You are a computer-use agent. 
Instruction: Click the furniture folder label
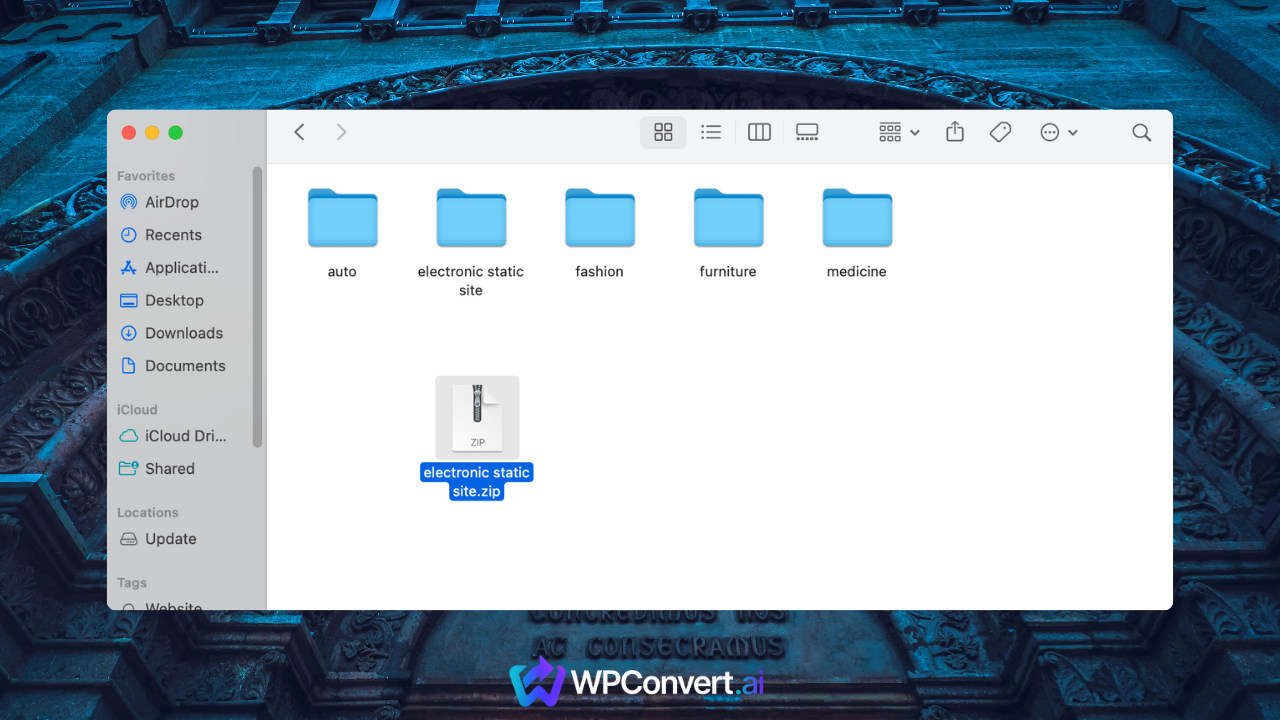tap(728, 271)
